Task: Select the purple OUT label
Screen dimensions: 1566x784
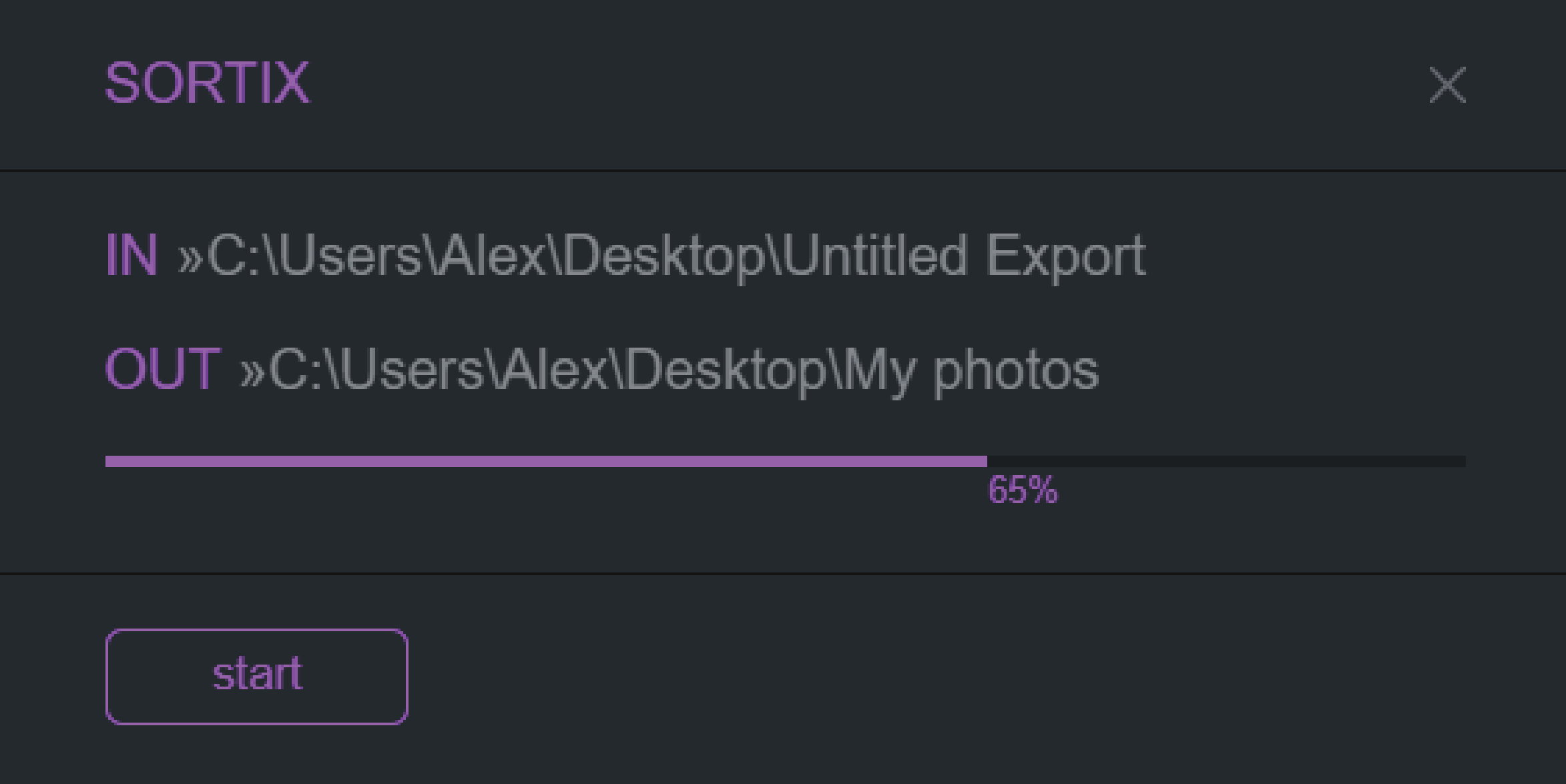Action: pyautogui.click(x=162, y=369)
